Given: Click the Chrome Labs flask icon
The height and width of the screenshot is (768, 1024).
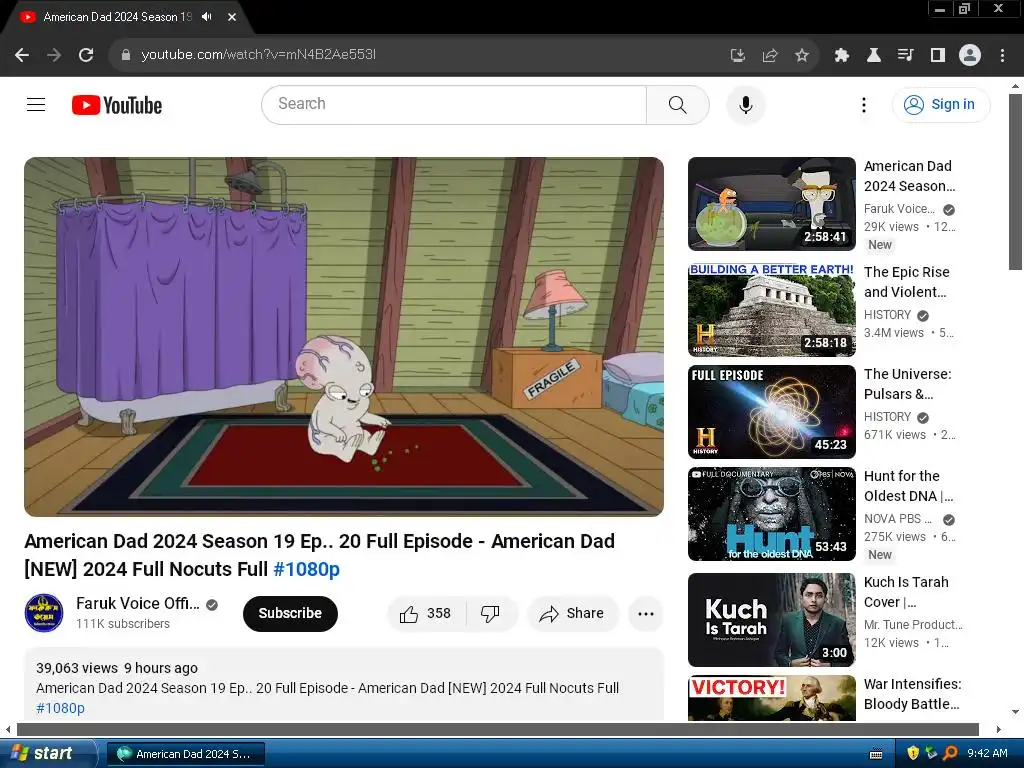Looking at the screenshot, I should [x=873, y=56].
